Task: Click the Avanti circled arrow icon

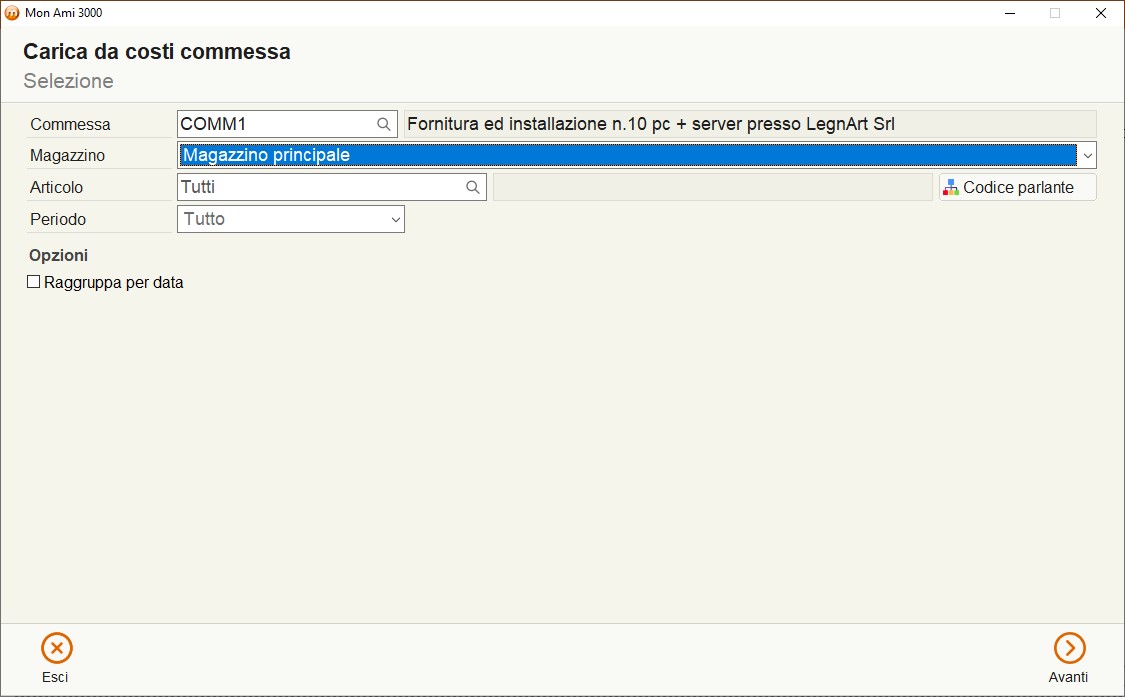Action: pos(1069,648)
